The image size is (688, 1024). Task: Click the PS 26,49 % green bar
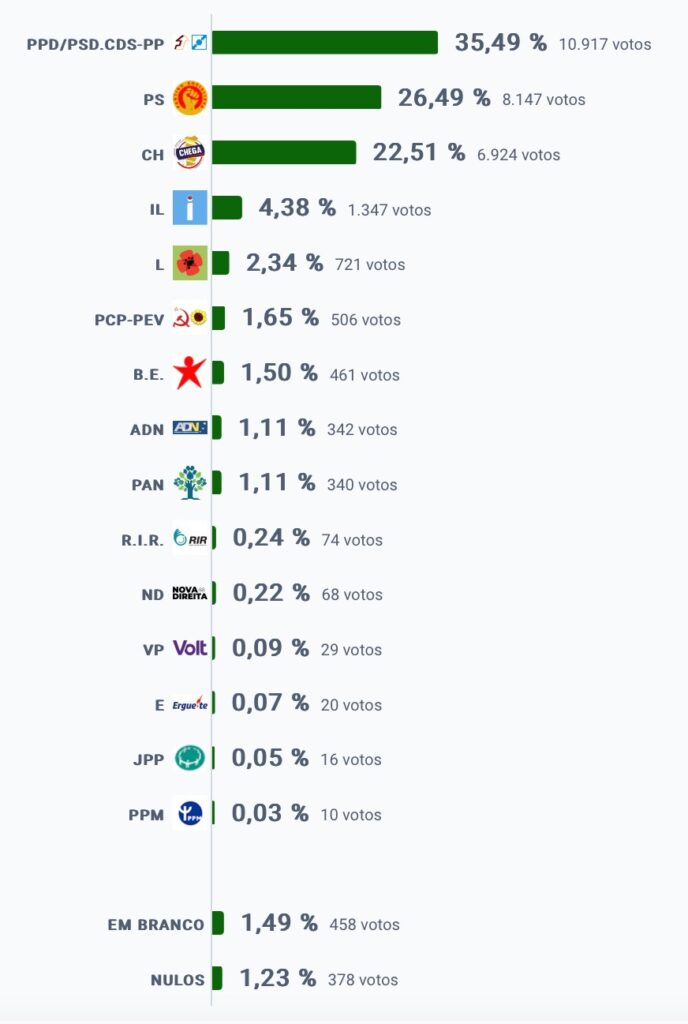tap(296, 97)
